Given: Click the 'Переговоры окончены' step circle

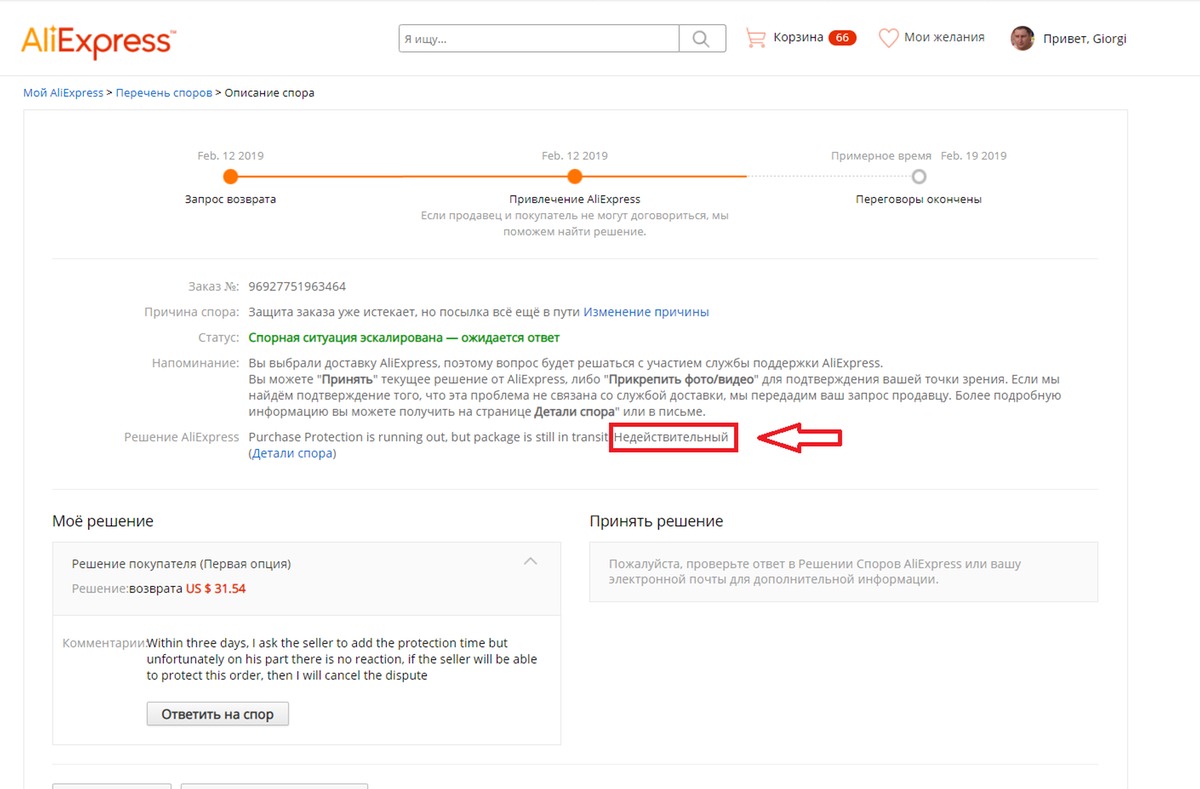Looking at the screenshot, I should (x=919, y=177).
